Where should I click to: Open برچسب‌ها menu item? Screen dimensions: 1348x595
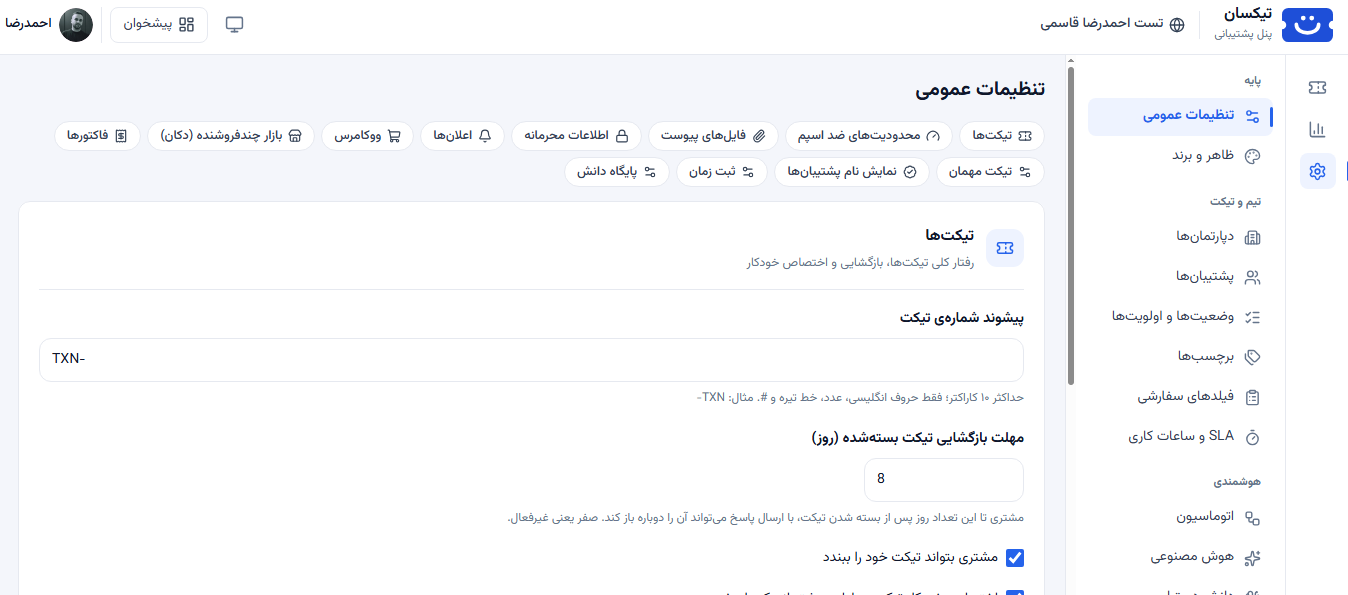1180,357
